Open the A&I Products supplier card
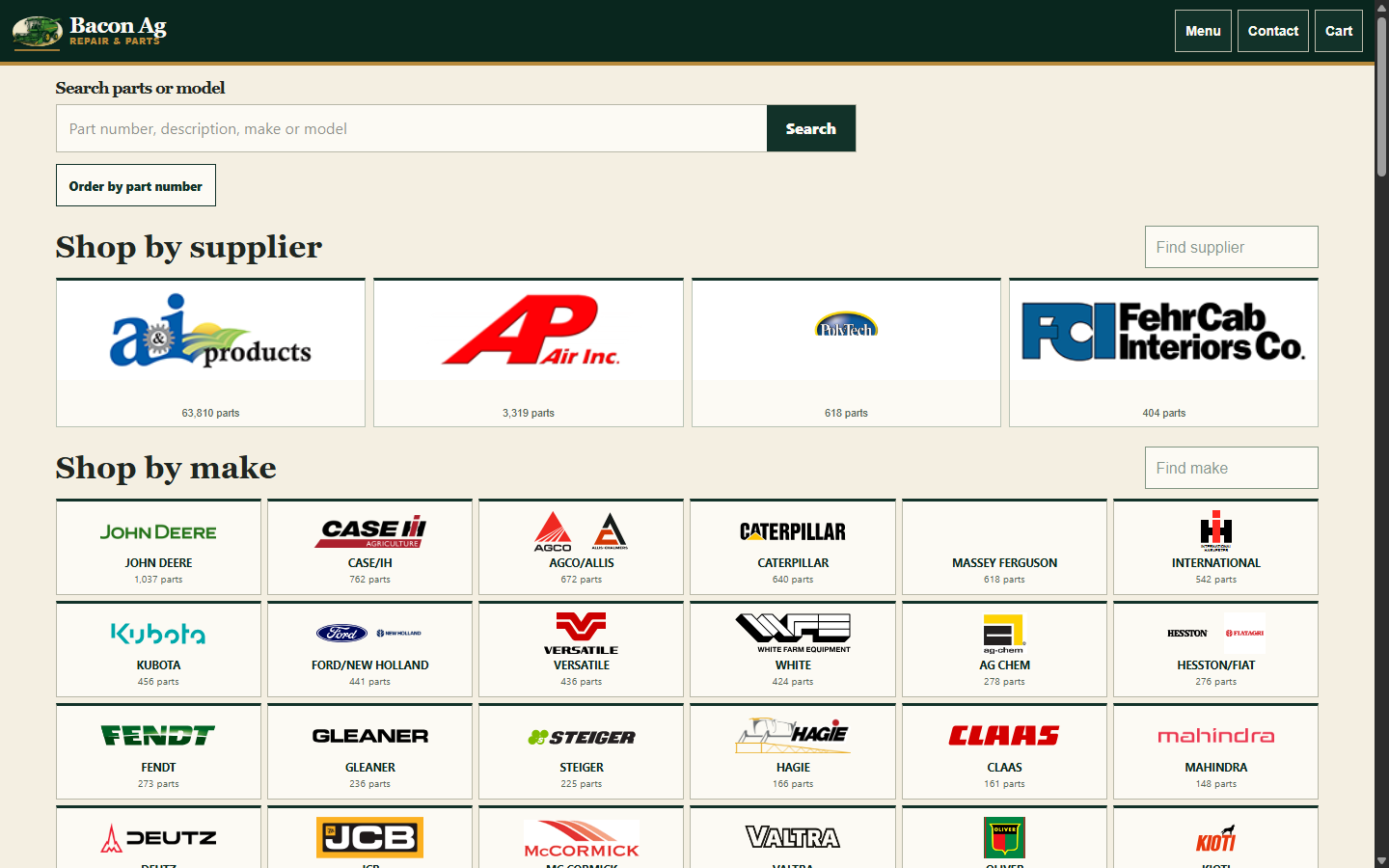The image size is (1389, 868). (210, 353)
